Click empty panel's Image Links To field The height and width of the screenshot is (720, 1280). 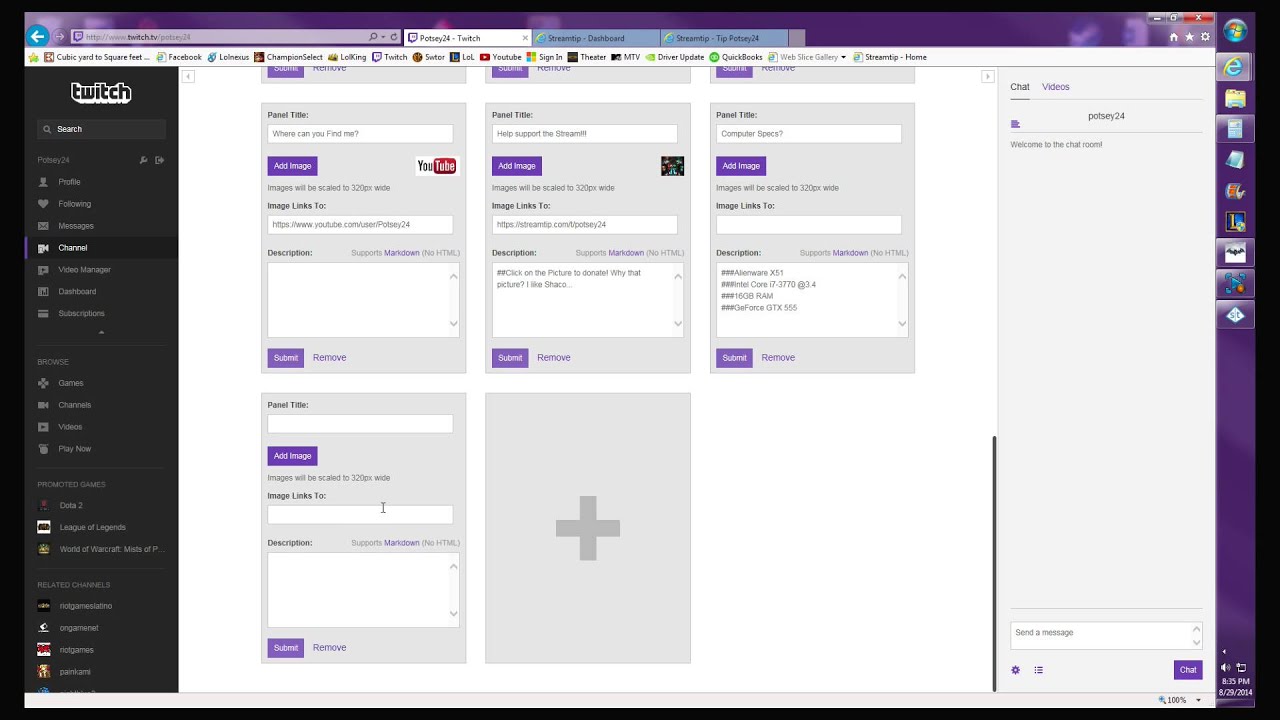pyautogui.click(x=360, y=515)
